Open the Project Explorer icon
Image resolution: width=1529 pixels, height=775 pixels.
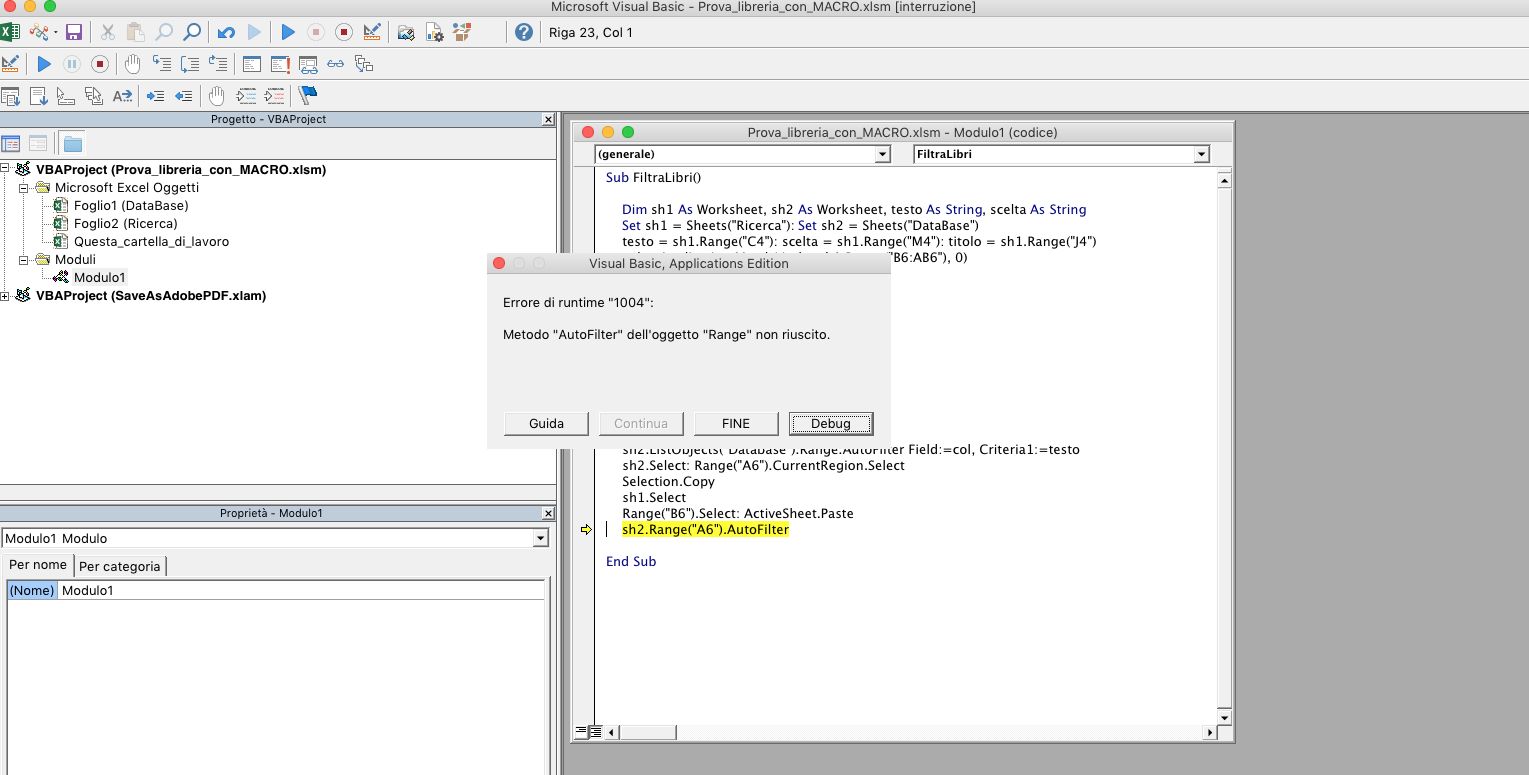tap(406, 32)
